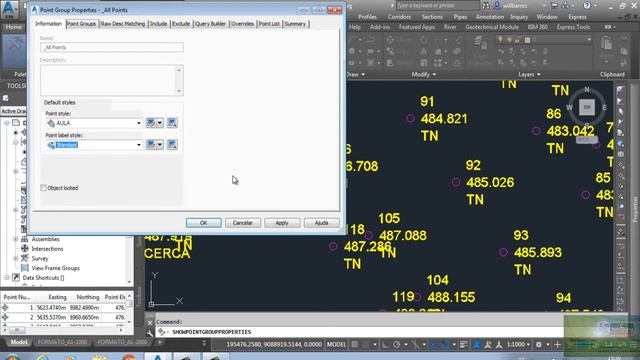
Task: Expand the Layers panel dropdown
Action: pos(529,74)
